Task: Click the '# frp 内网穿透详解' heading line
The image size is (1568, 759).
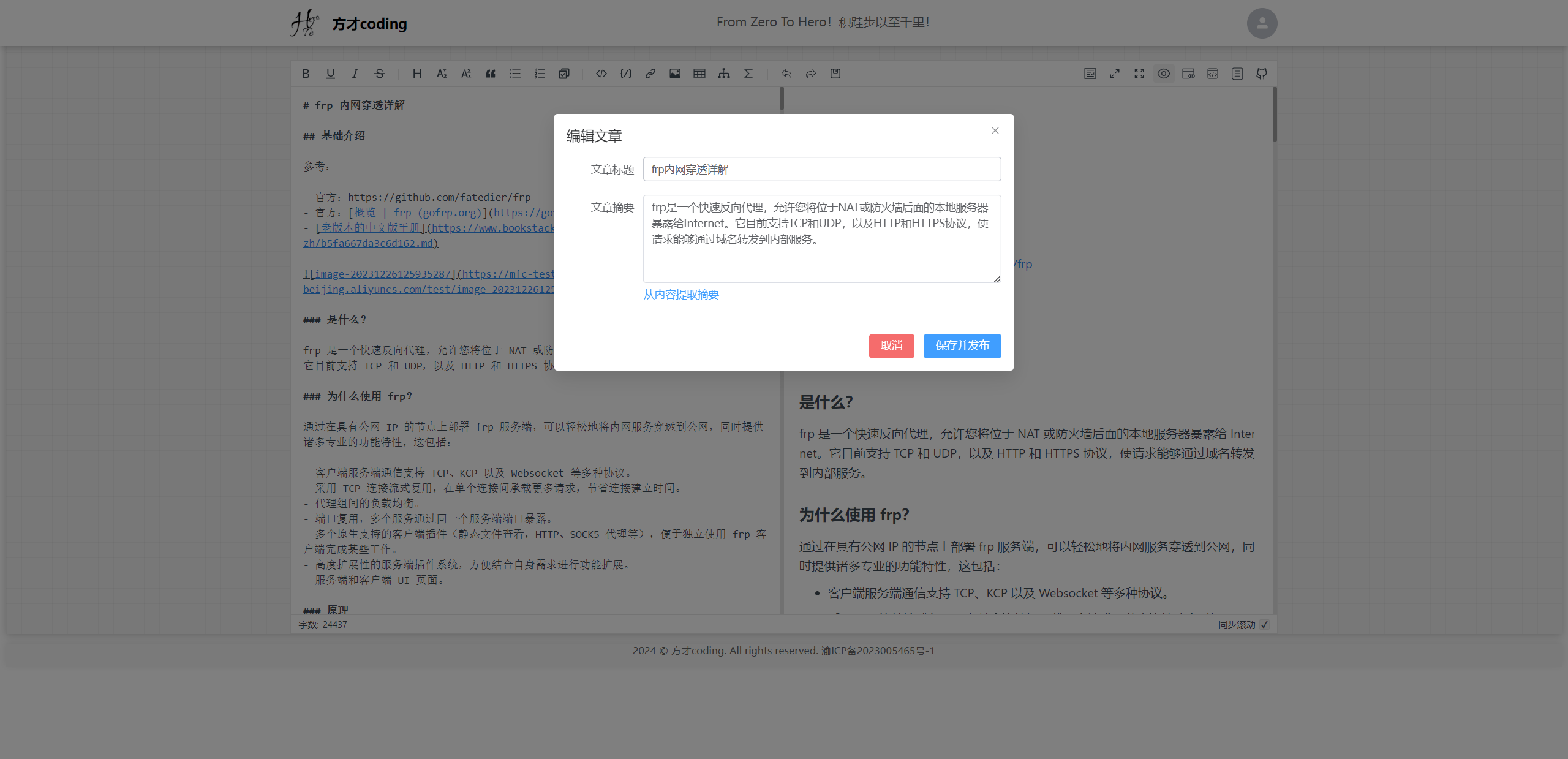Action: [354, 105]
